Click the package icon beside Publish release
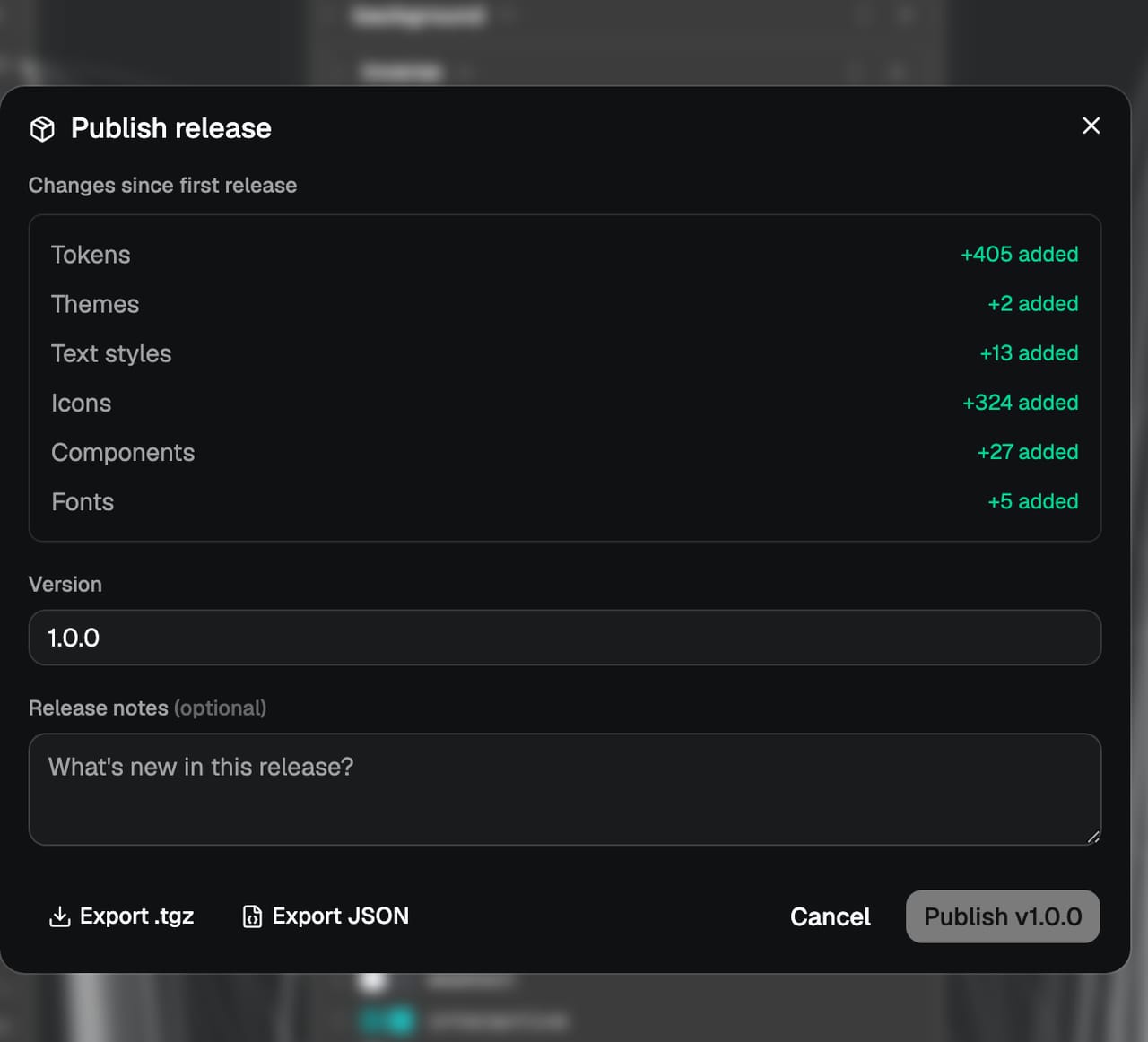 pos(42,129)
